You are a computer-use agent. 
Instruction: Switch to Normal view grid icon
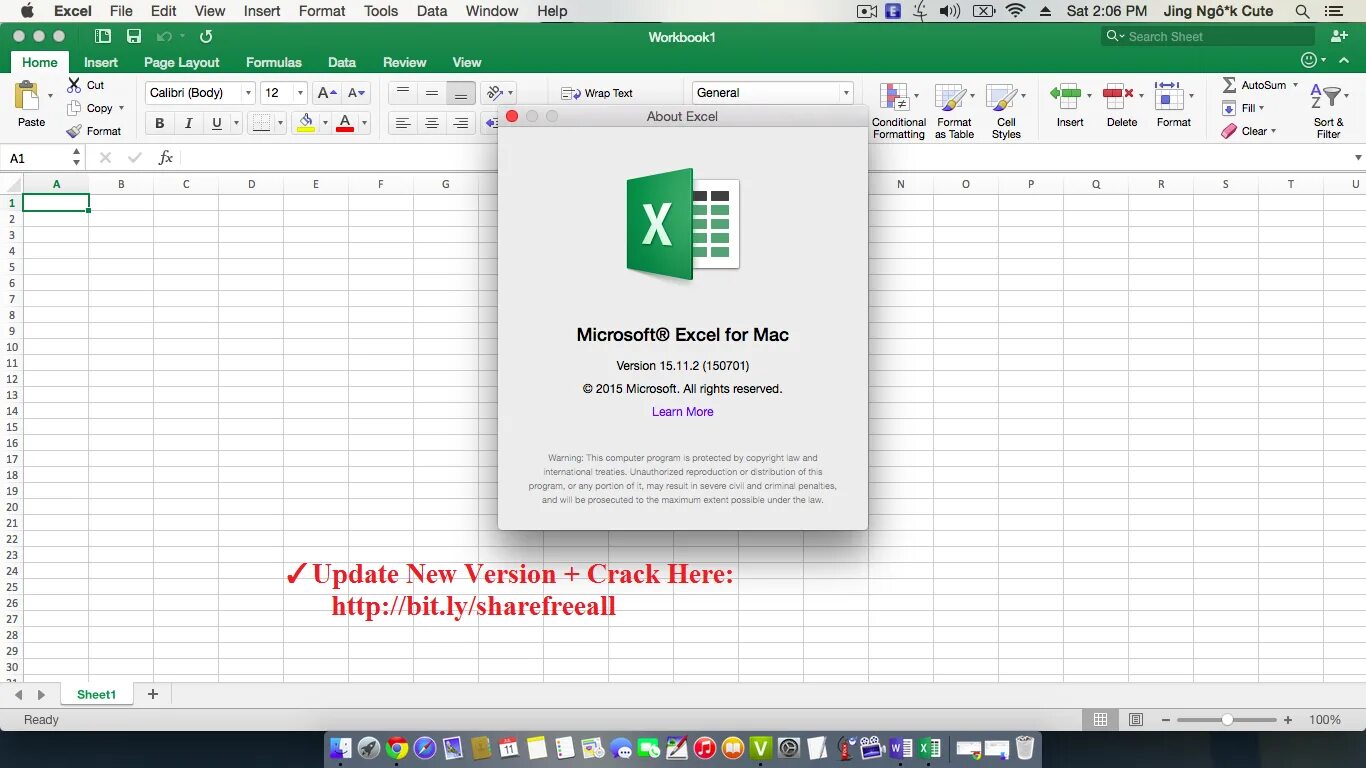[x=1100, y=719]
